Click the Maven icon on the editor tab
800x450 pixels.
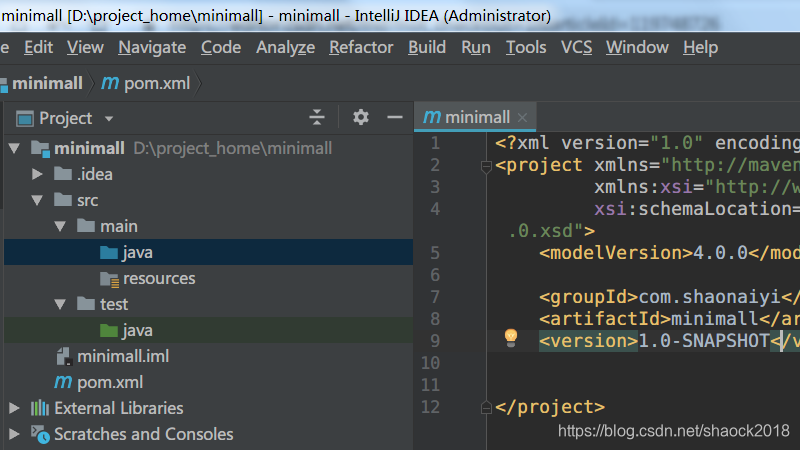432,117
